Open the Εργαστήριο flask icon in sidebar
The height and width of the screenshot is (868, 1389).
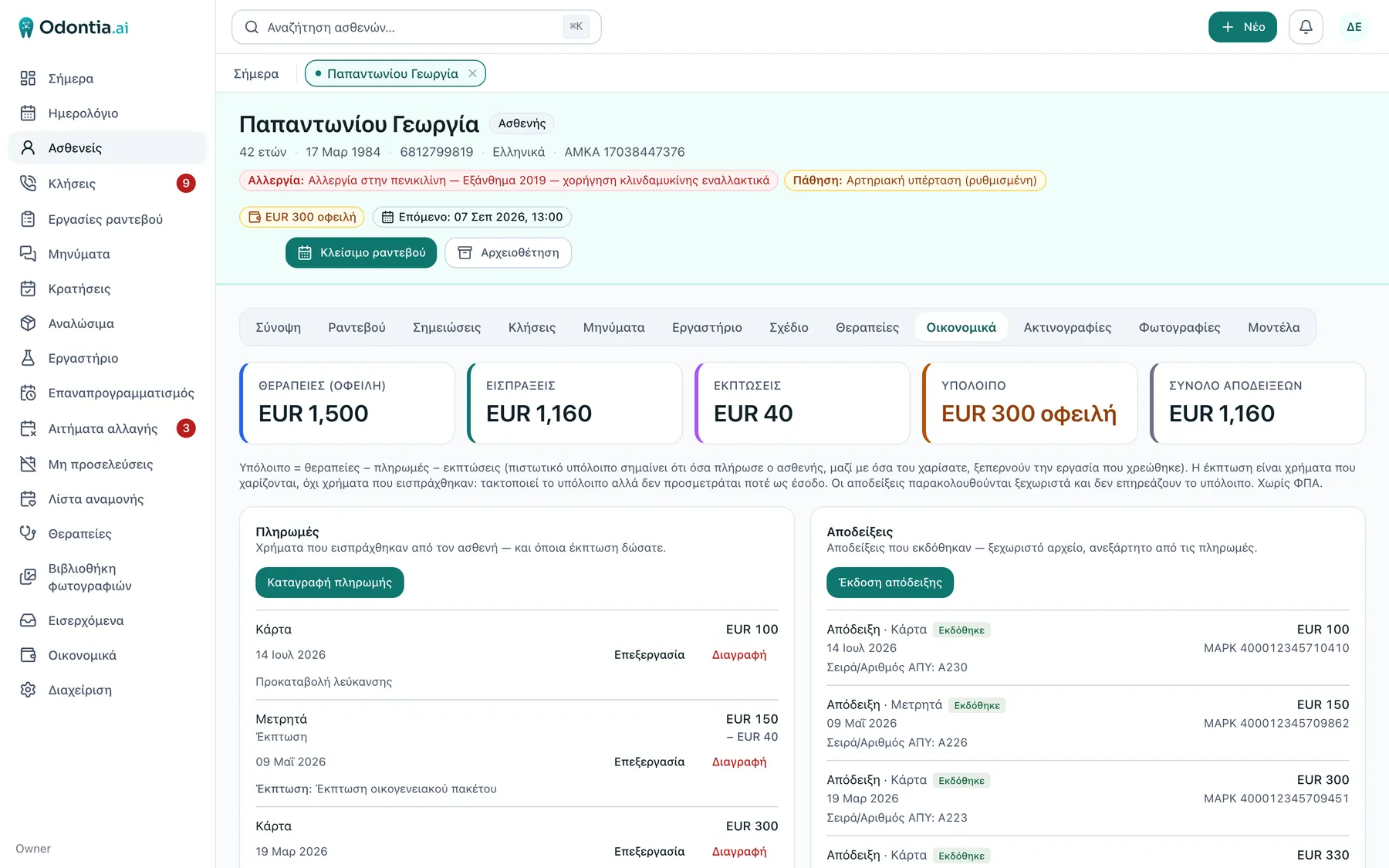pyautogui.click(x=28, y=358)
